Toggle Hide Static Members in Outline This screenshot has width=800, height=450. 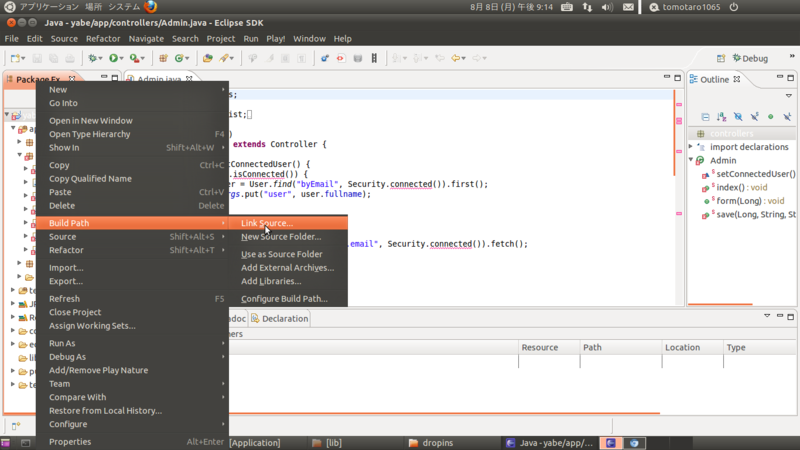(x=754, y=117)
